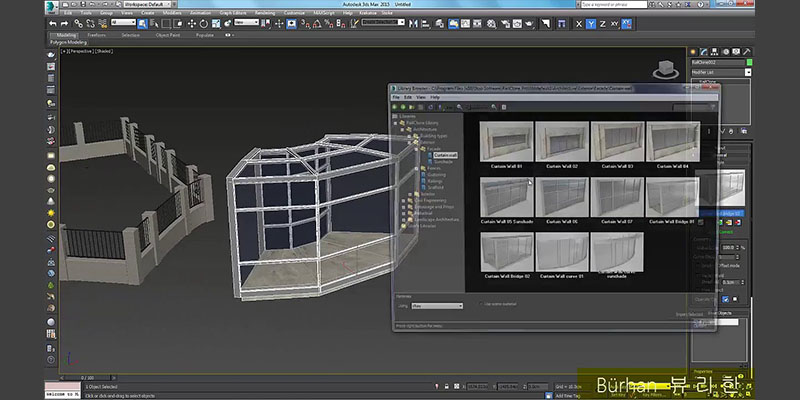Click the [Perspective] viewport label
Image resolution: width=800 pixels, height=400 pixels.
pyautogui.click(x=80, y=52)
